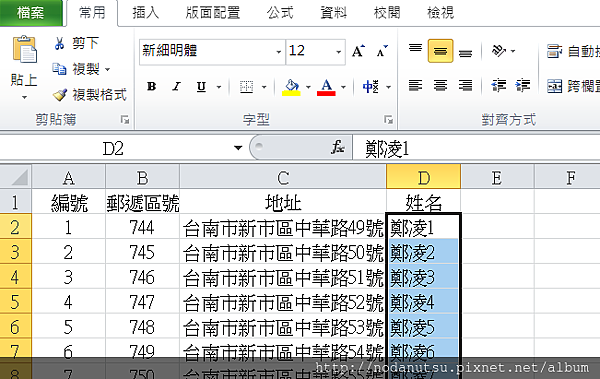Screen dimensions: 600x379
Task: Center cell text horizontally
Action: (440, 85)
